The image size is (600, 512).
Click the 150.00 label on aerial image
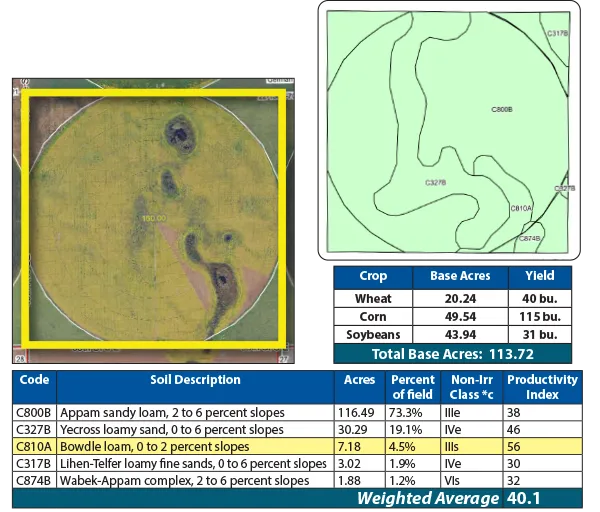153,218
